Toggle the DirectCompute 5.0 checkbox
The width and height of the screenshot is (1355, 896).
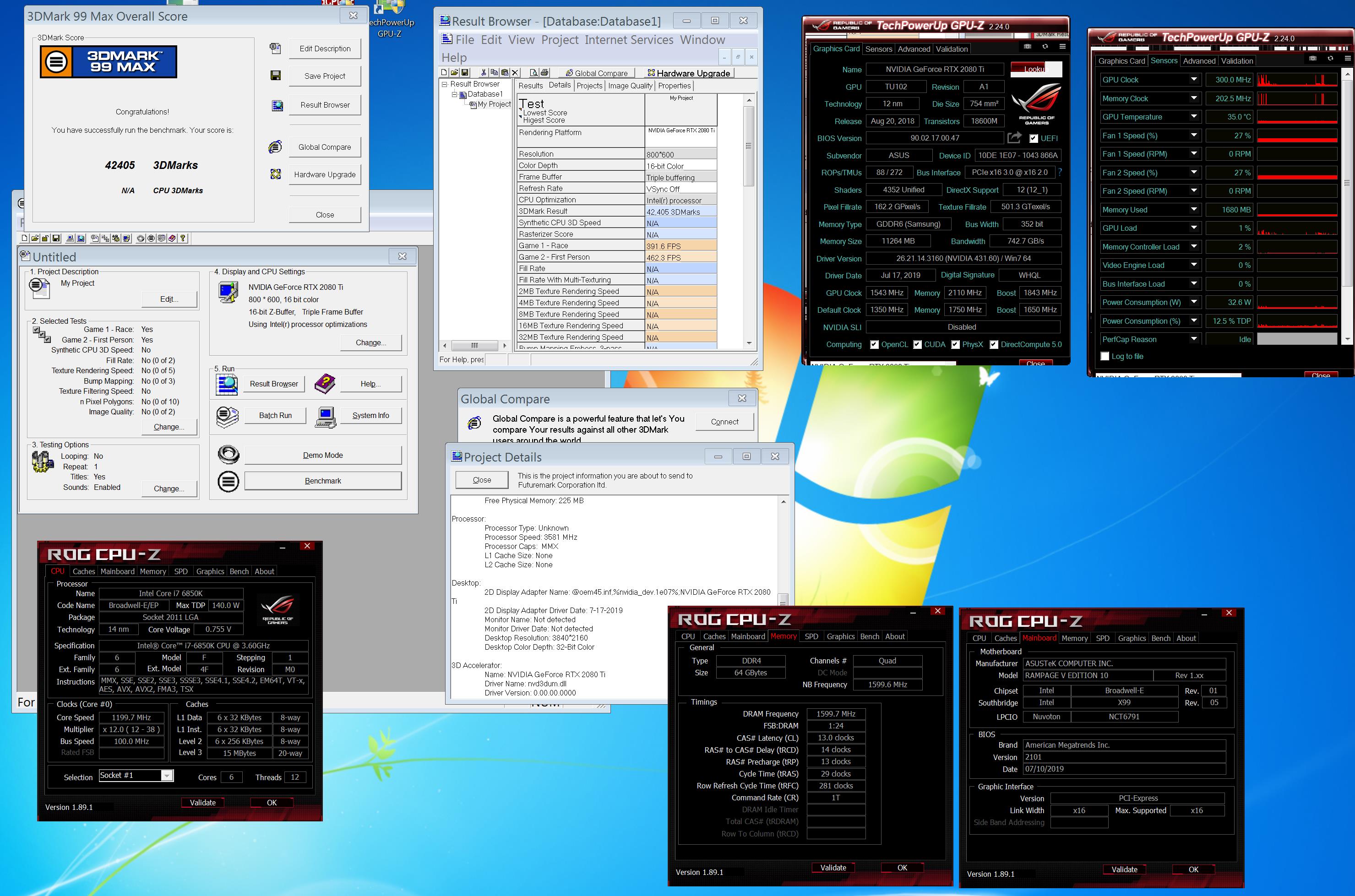click(994, 344)
